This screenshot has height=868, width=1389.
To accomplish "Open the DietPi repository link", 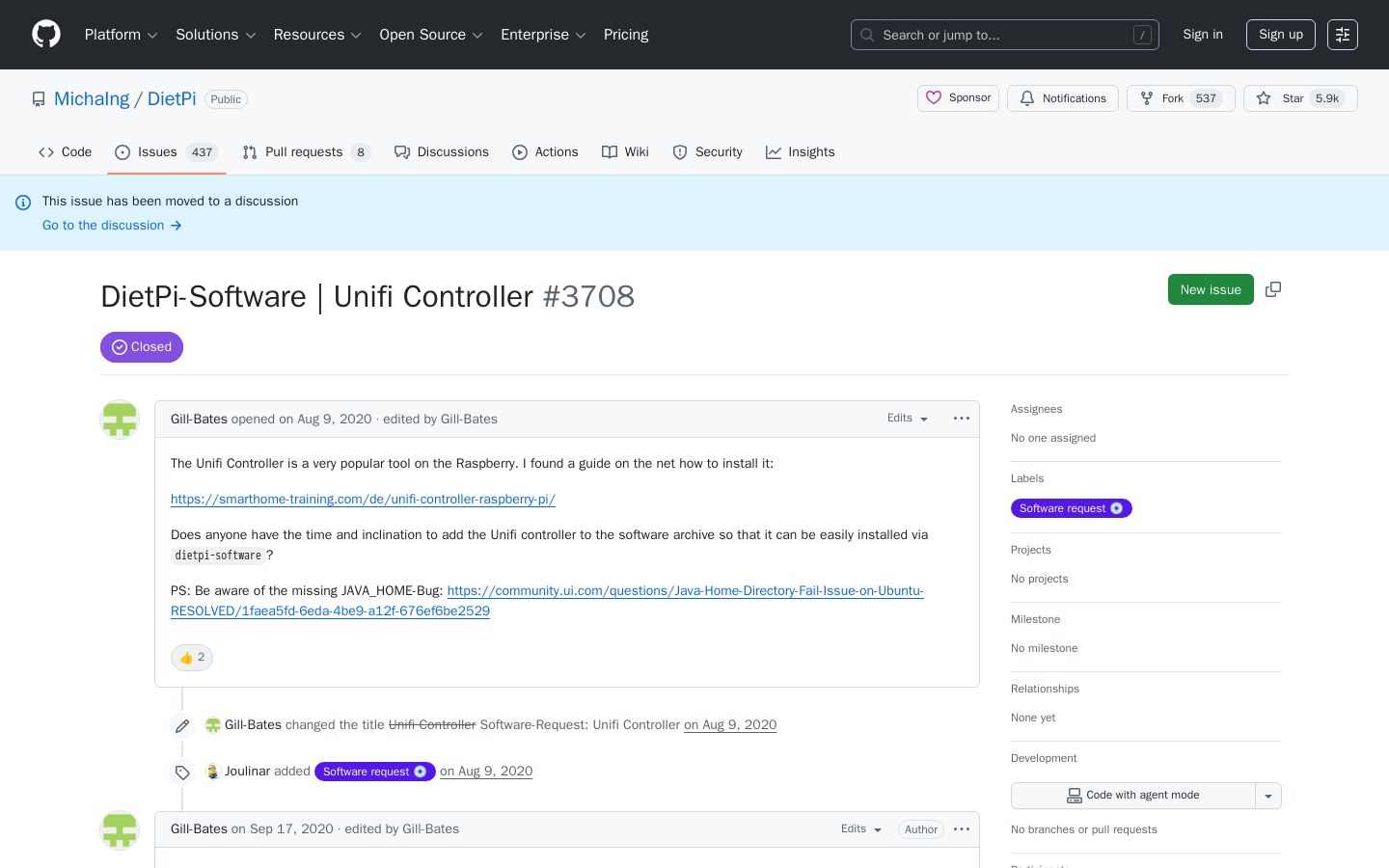I will (x=172, y=98).
